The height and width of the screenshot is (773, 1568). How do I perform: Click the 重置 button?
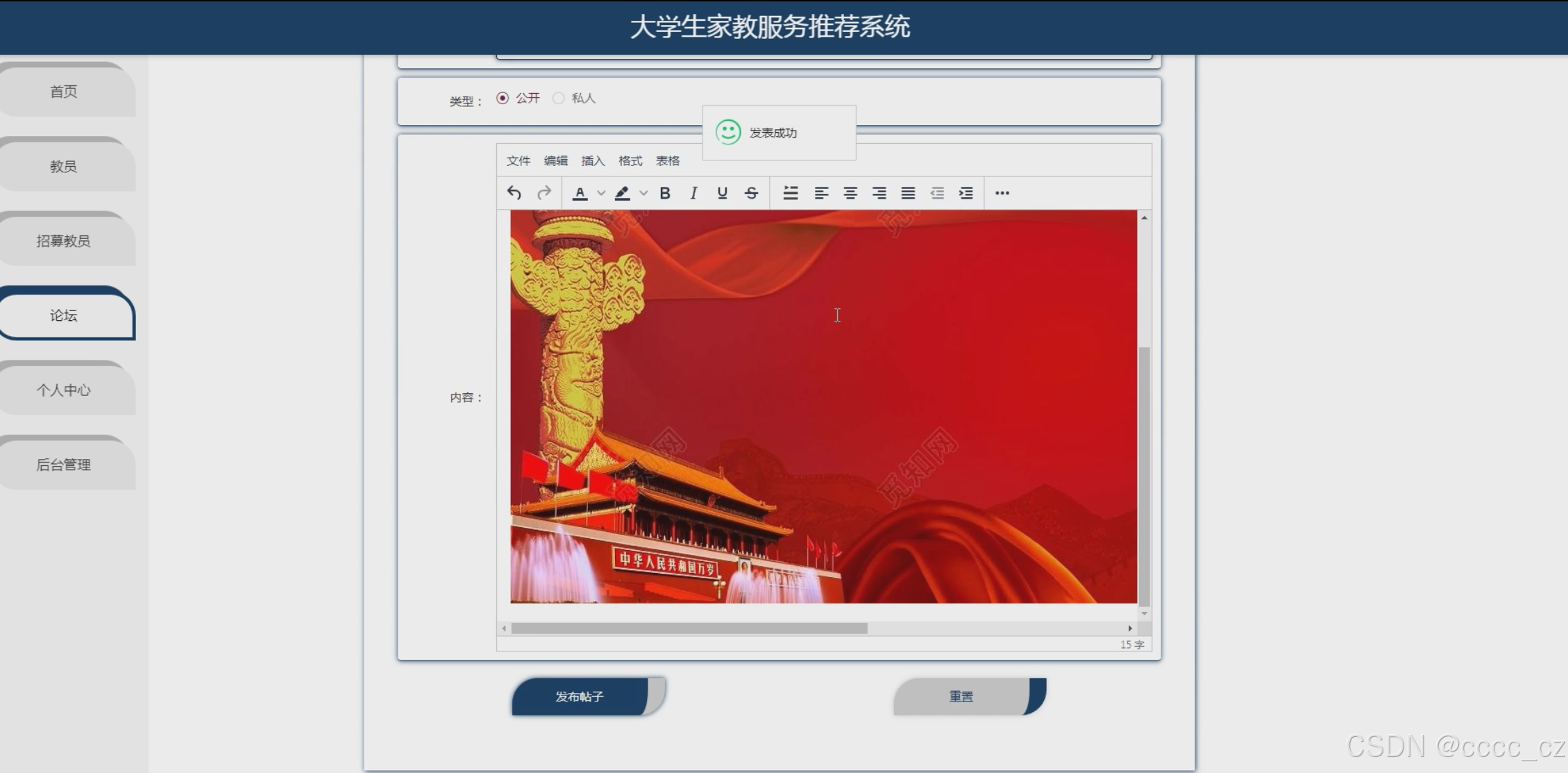point(961,697)
